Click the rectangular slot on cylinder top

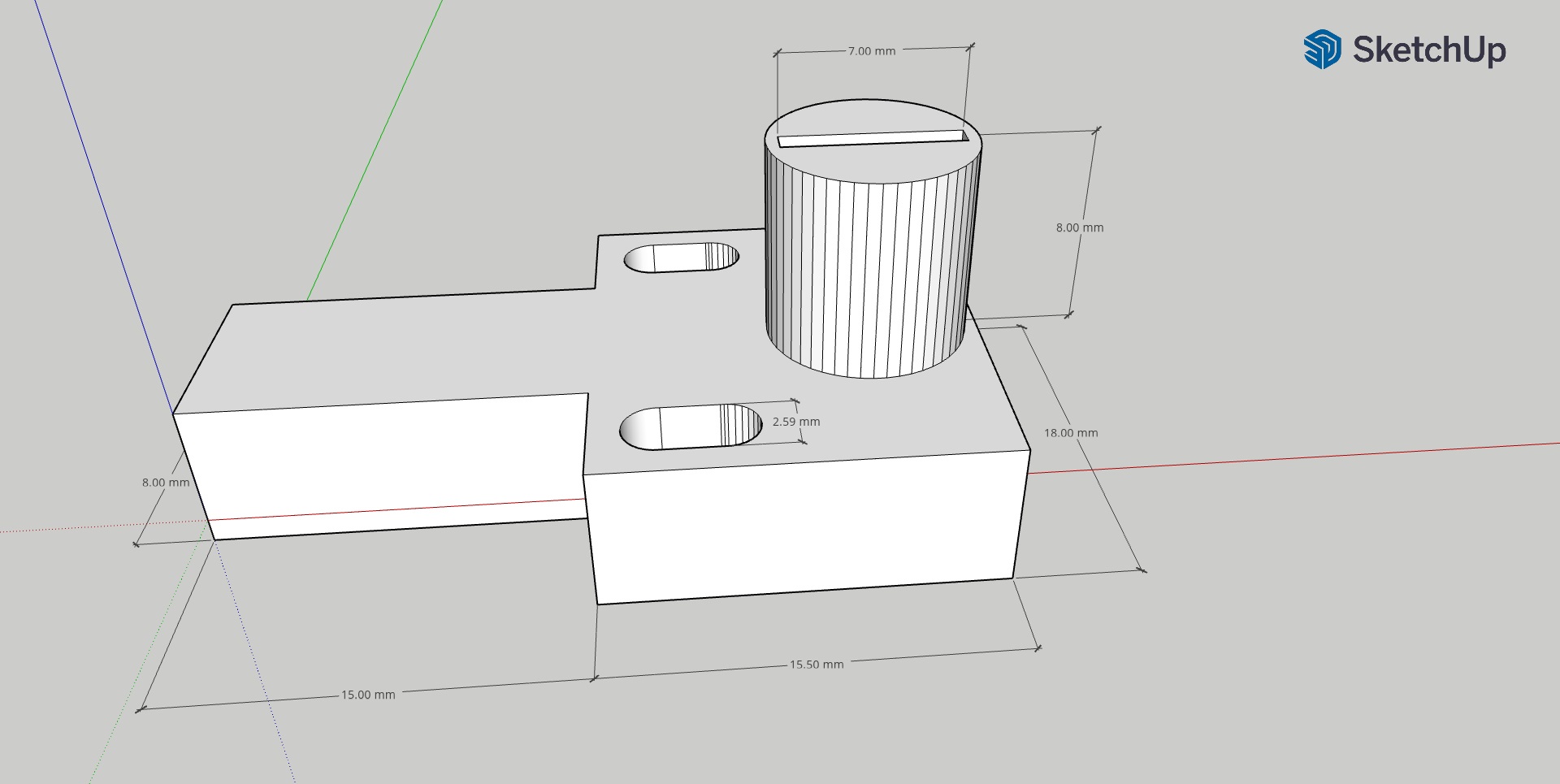tap(873, 139)
